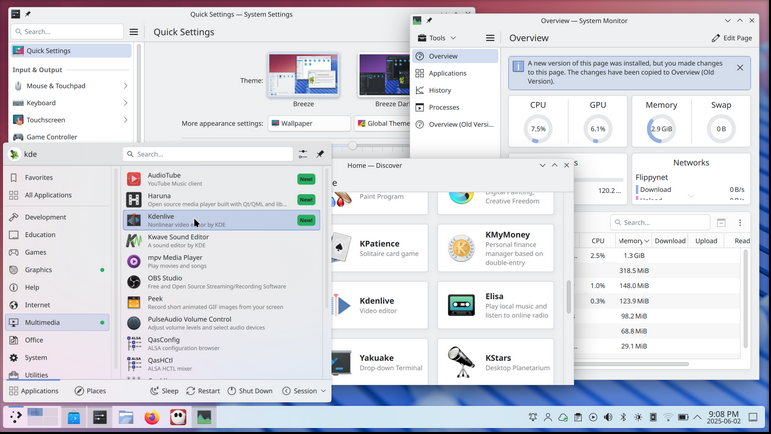
Task: Click the Discover window vertical scrollbar
Action: coord(569,296)
